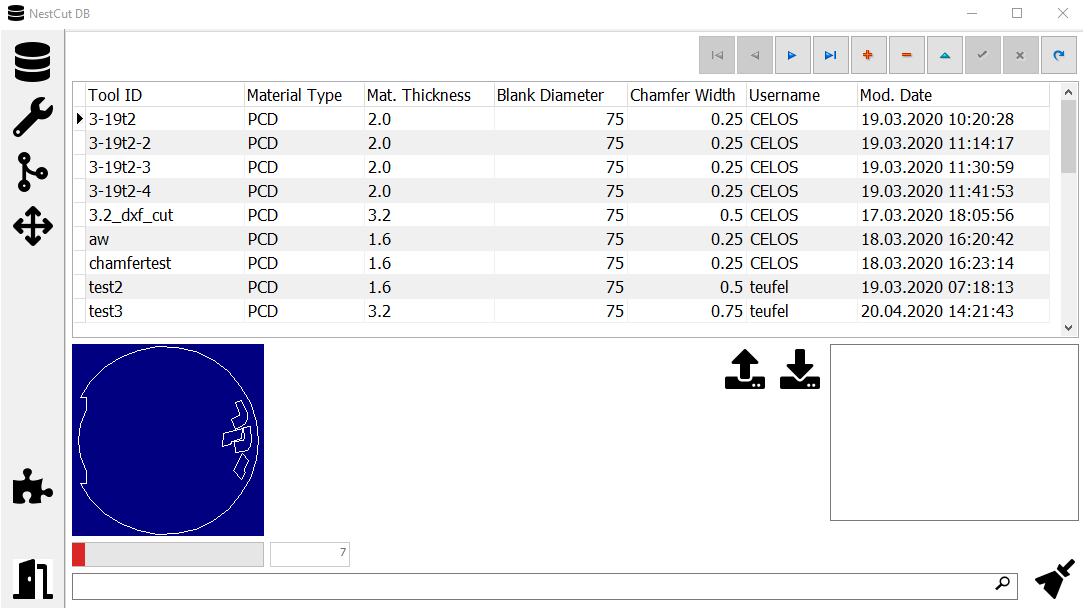
Task: Click the row indicator arrow of first row
Action: (x=79, y=120)
